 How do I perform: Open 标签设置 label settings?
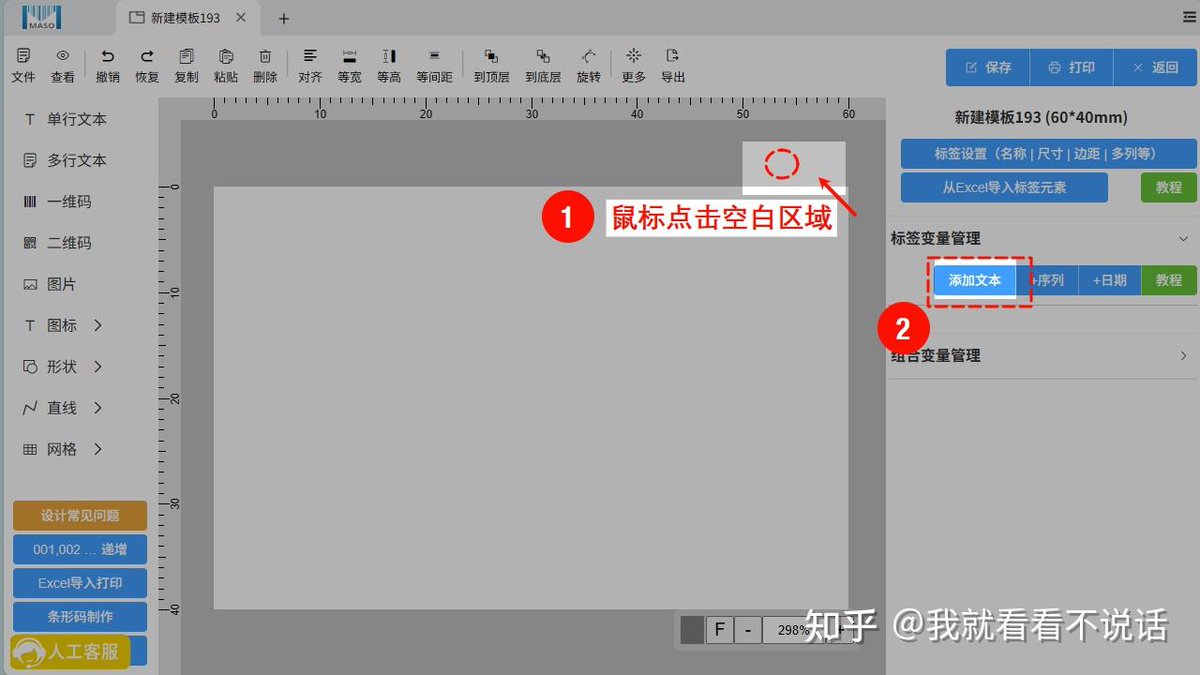click(1048, 154)
